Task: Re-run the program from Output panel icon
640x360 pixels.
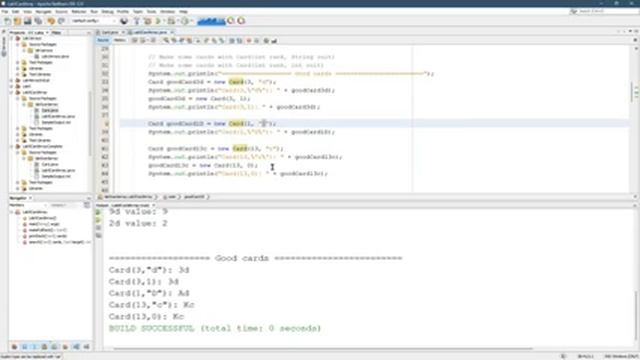Action: [x=98, y=212]
